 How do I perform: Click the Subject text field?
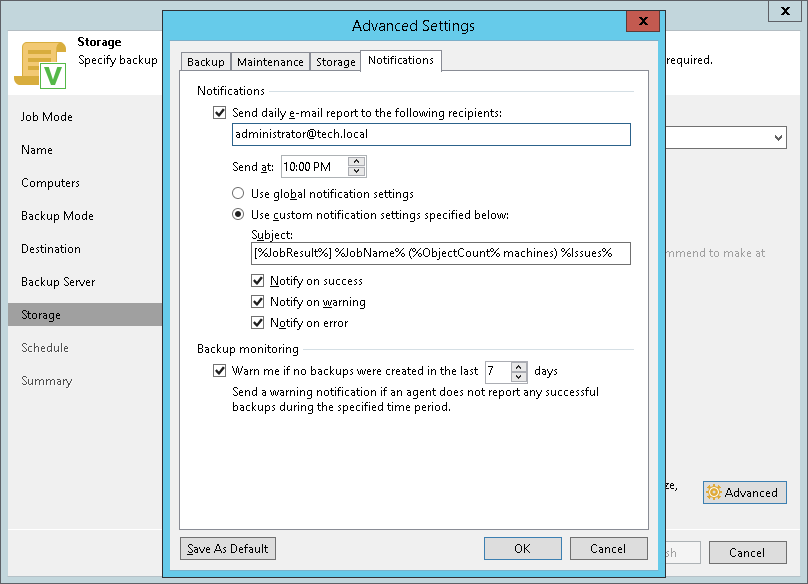point(440,254)
